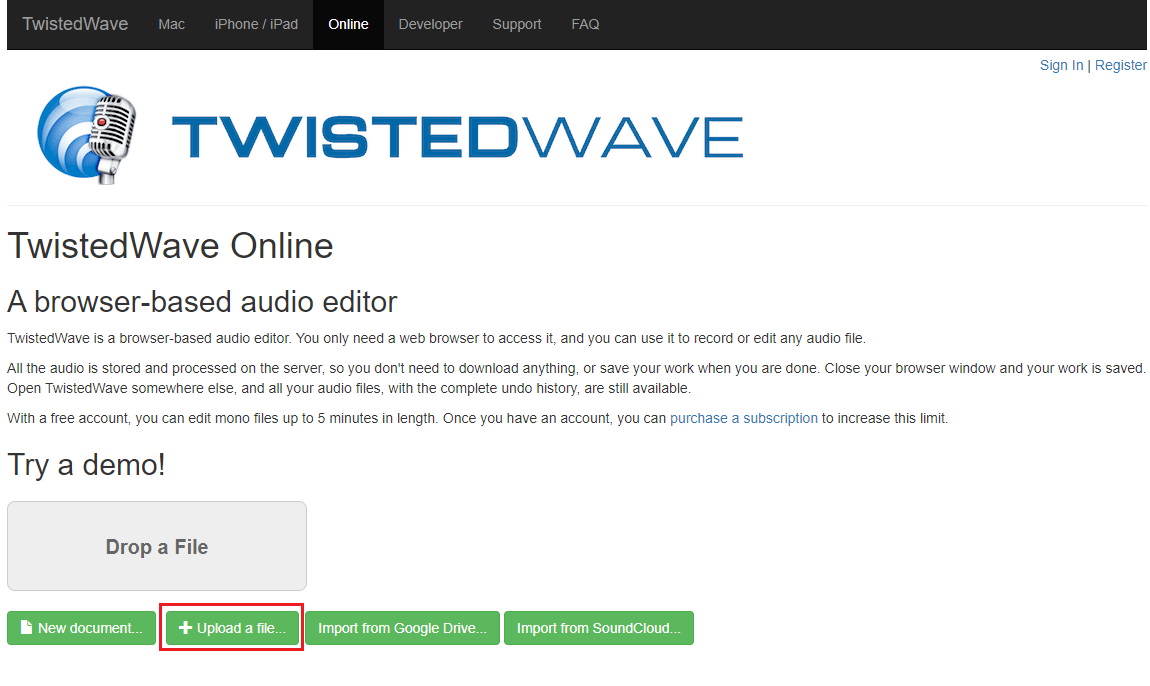Open the iPhone / iPad menu item

pyautogui.click(x=256, y=24)
